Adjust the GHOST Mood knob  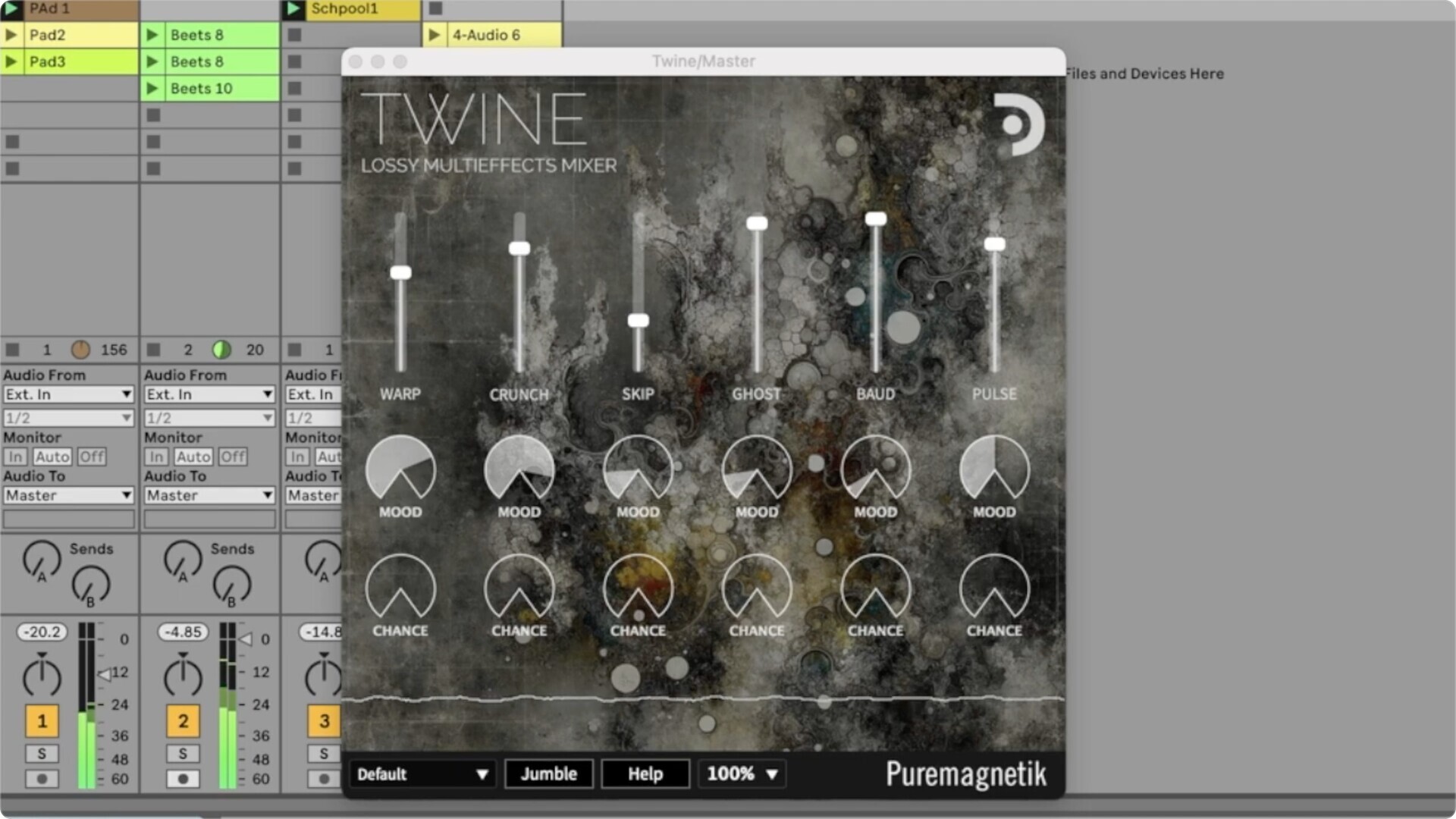point(757,469)
